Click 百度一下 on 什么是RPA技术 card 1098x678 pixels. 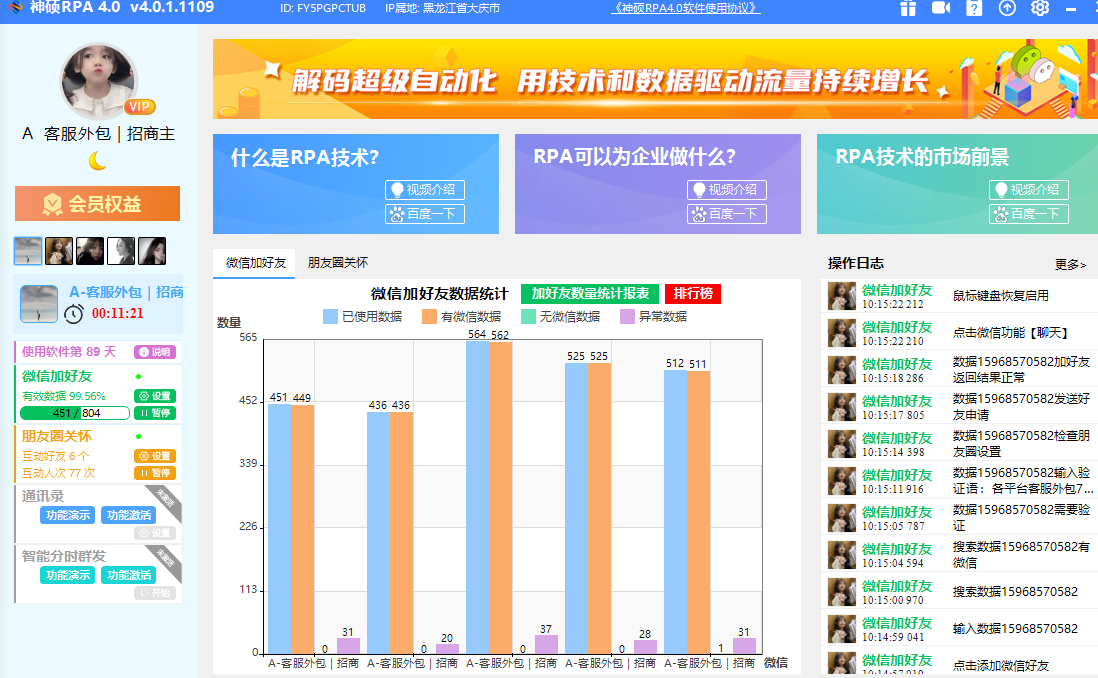425,214
